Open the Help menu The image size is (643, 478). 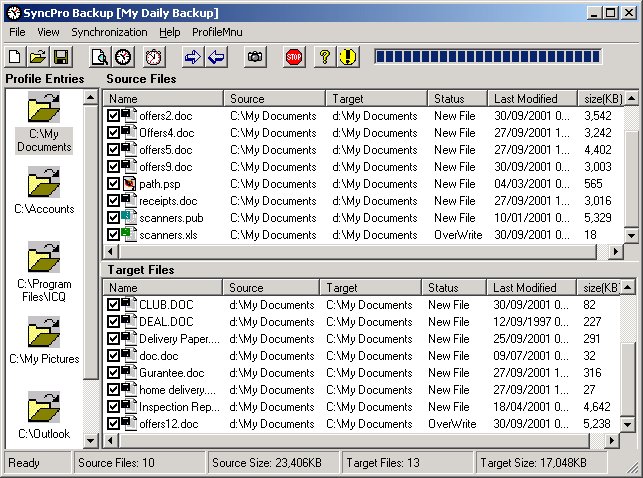point(170,32)
